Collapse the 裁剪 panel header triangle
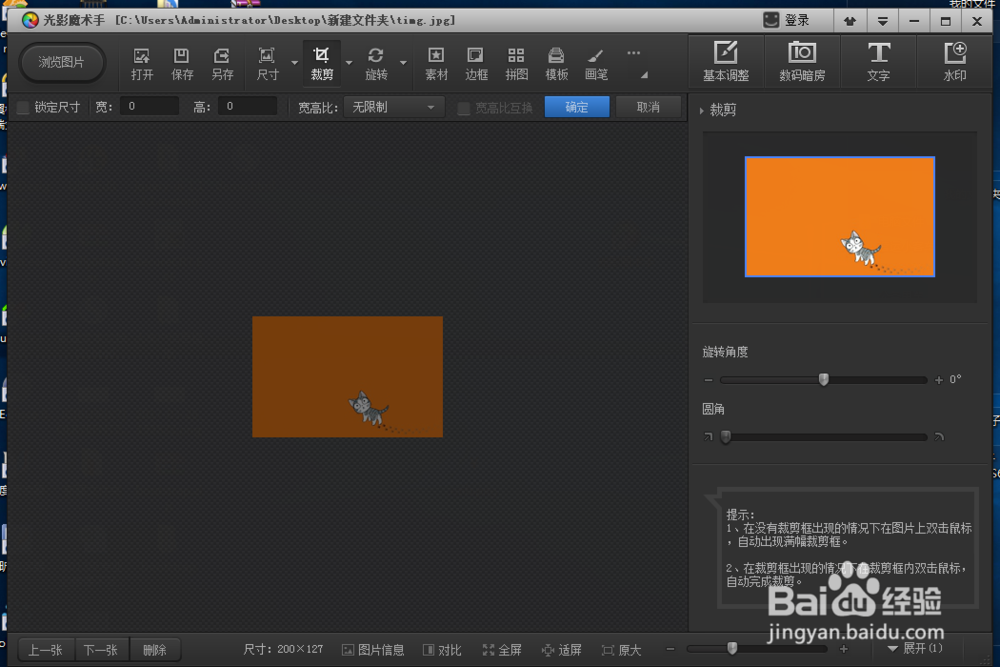 tap(702, 111)
